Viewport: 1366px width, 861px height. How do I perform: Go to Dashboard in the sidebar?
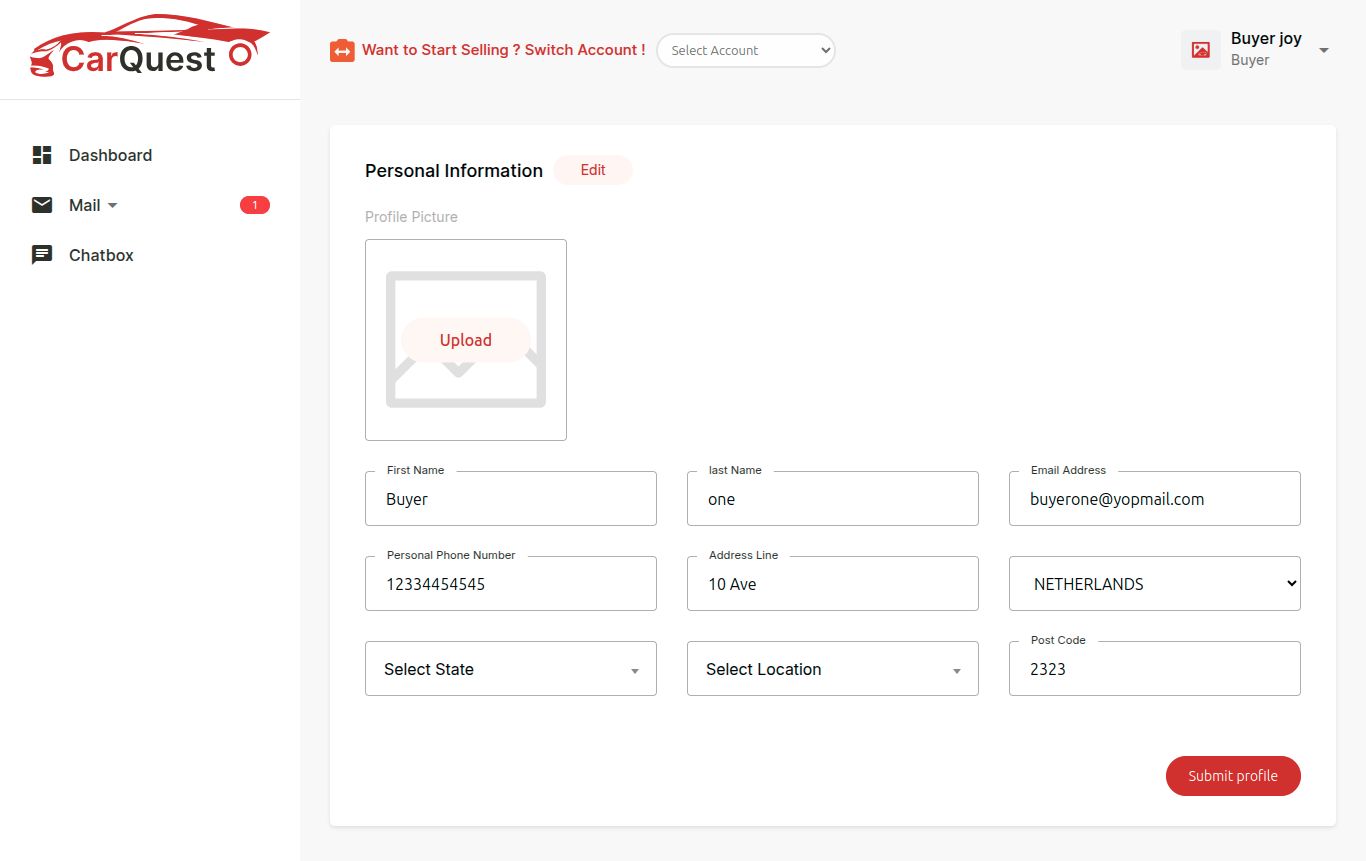tap(110, 155)
